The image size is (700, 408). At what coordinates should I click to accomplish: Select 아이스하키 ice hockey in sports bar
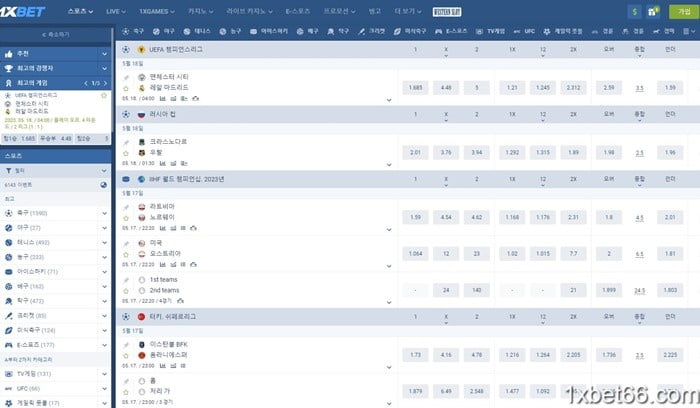pyautogui.click(x=269, y=31)
